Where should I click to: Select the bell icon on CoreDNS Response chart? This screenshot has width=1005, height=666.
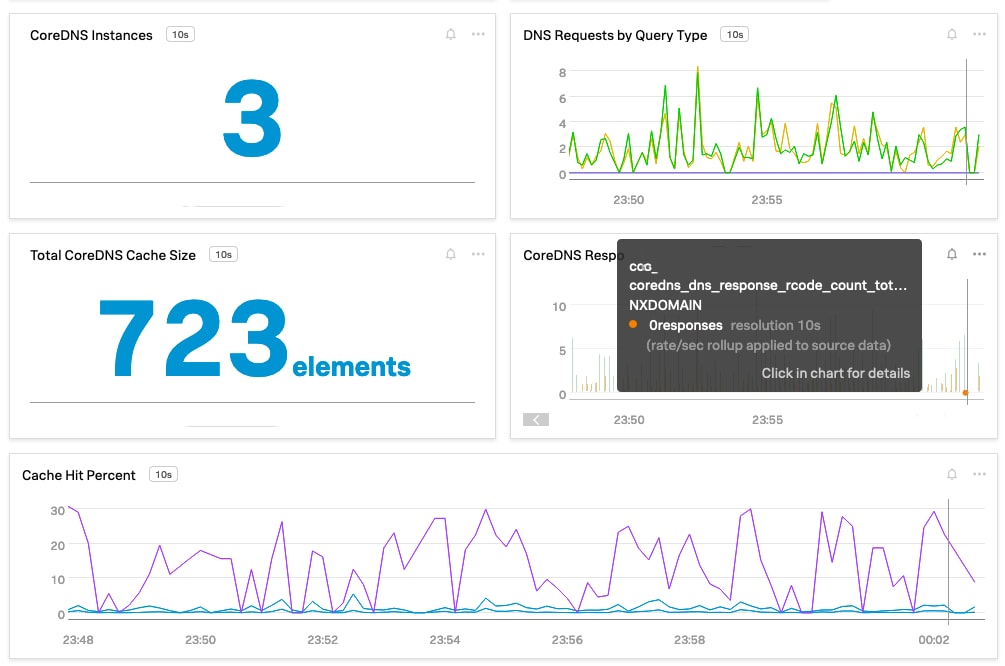952,255
